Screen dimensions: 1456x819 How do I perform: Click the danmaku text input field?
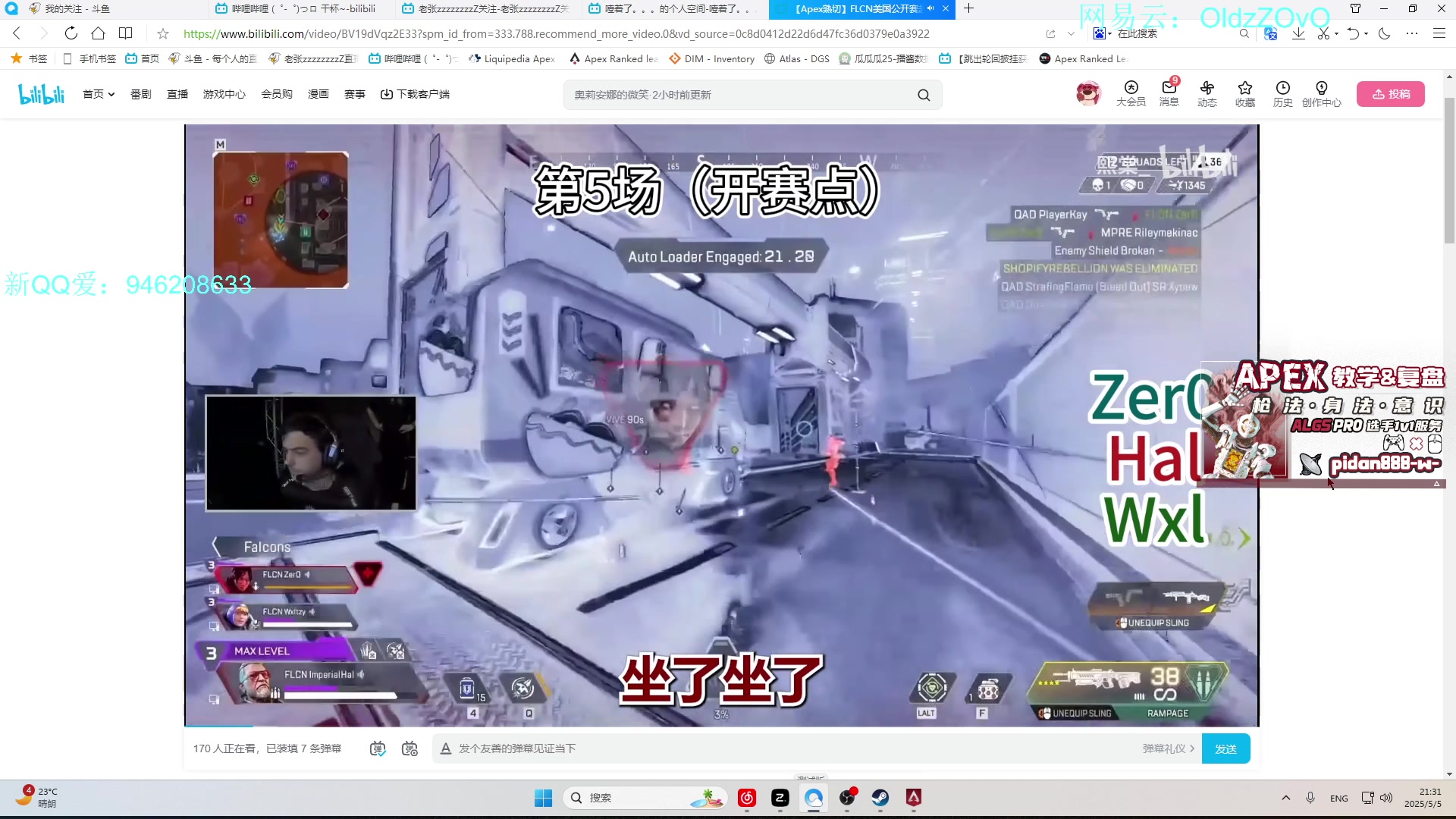tap(789, 748)
